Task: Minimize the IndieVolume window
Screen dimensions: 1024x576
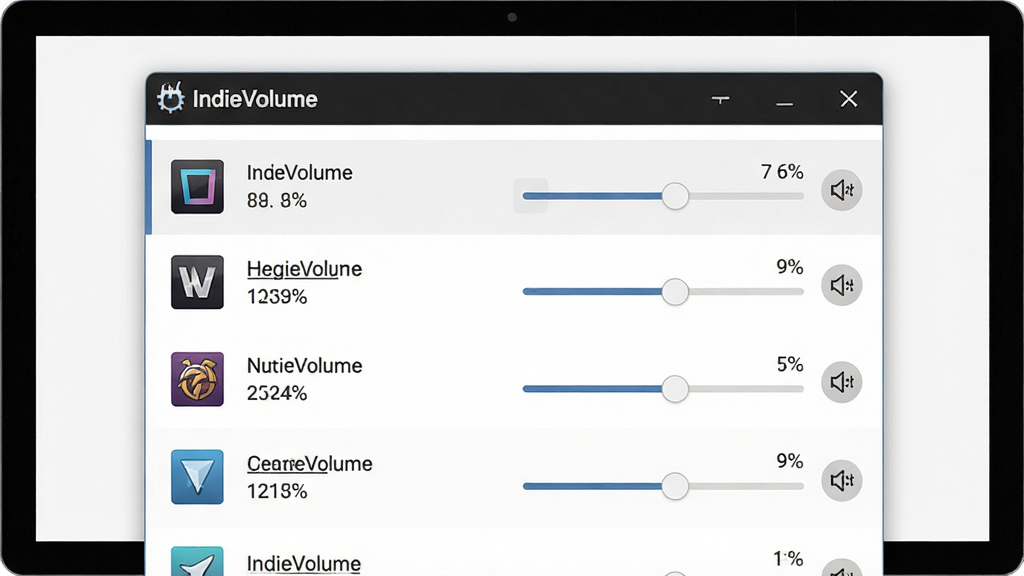Action: click(x=784, y=103)
